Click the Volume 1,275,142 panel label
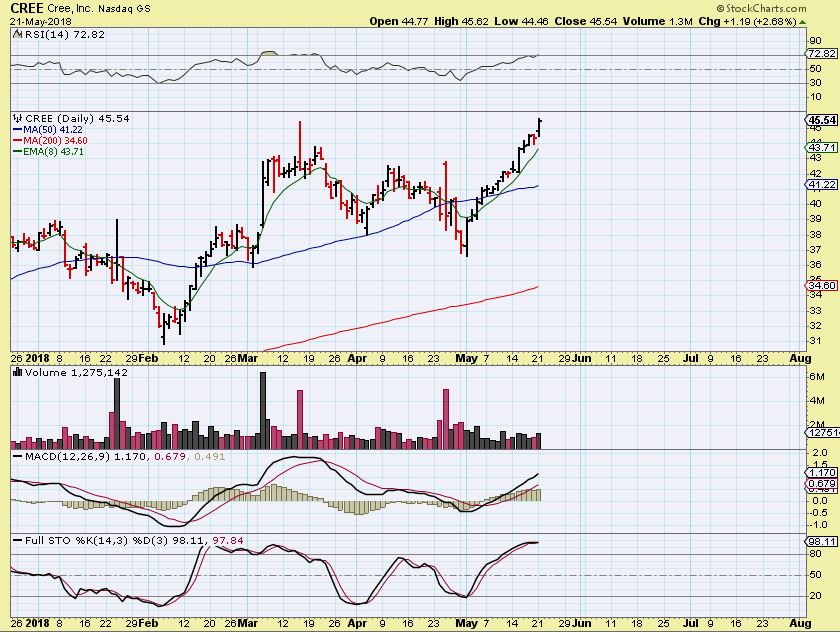 tap(76, 372)
